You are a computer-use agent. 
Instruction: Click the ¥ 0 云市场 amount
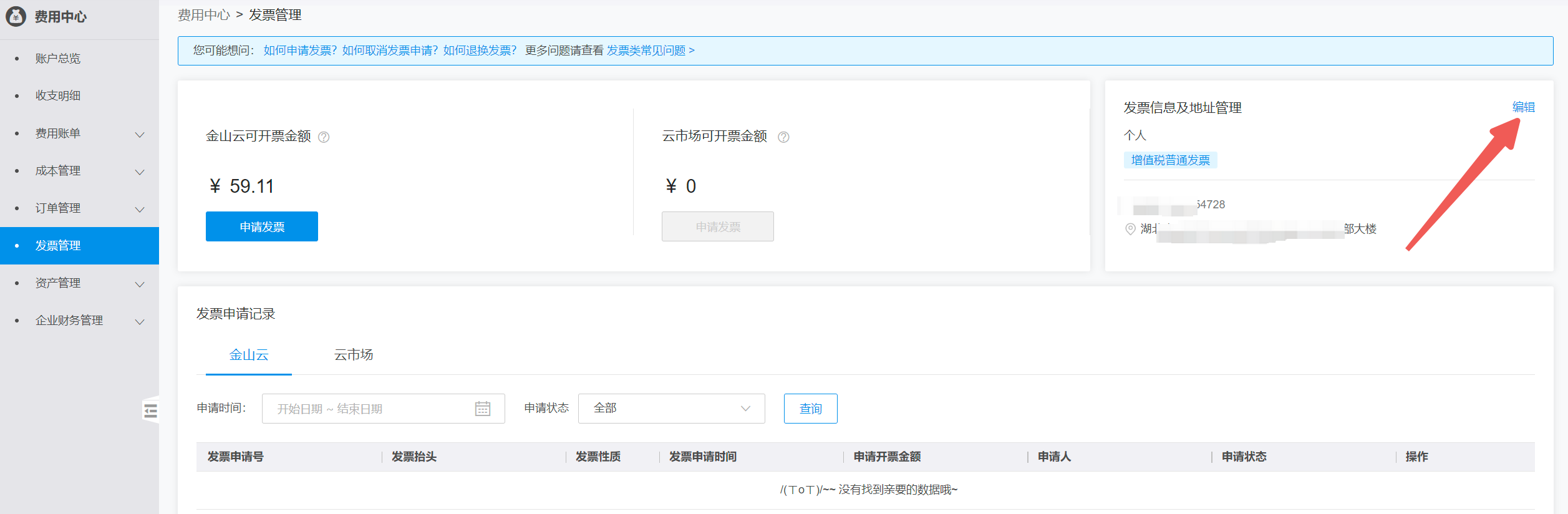pos(680,187)
